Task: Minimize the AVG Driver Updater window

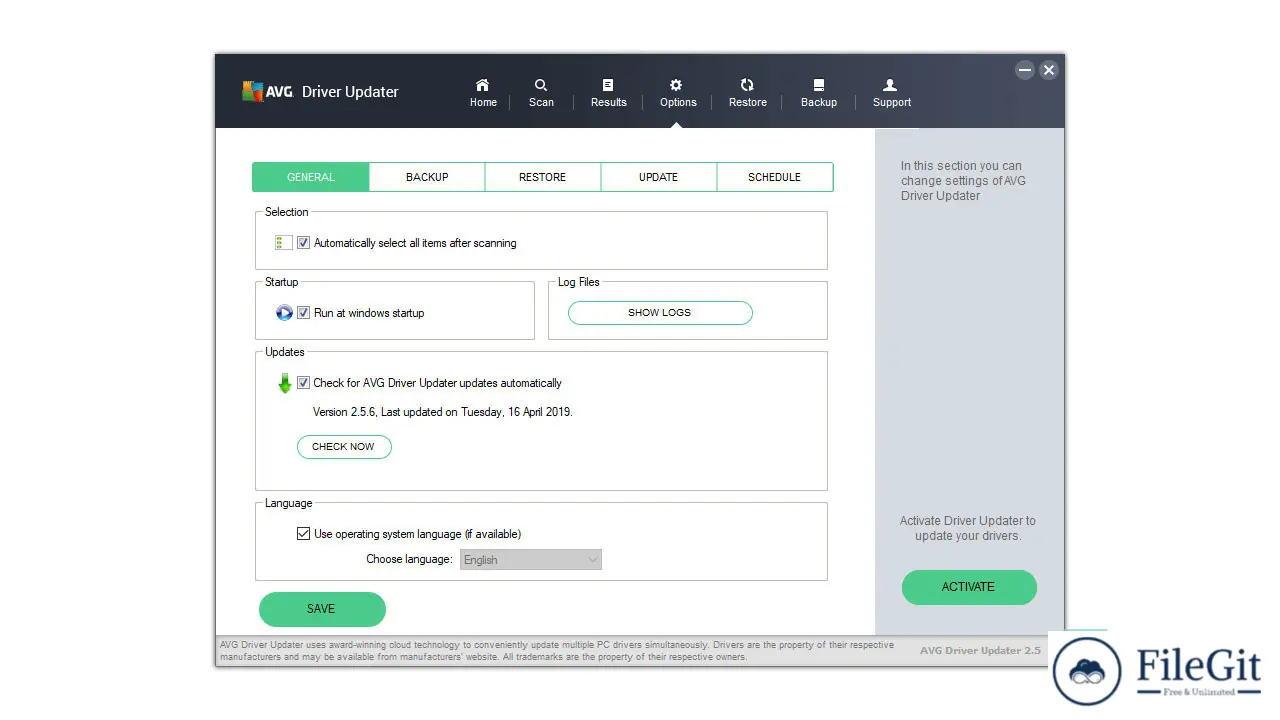Action: [x=1024, y=70]
